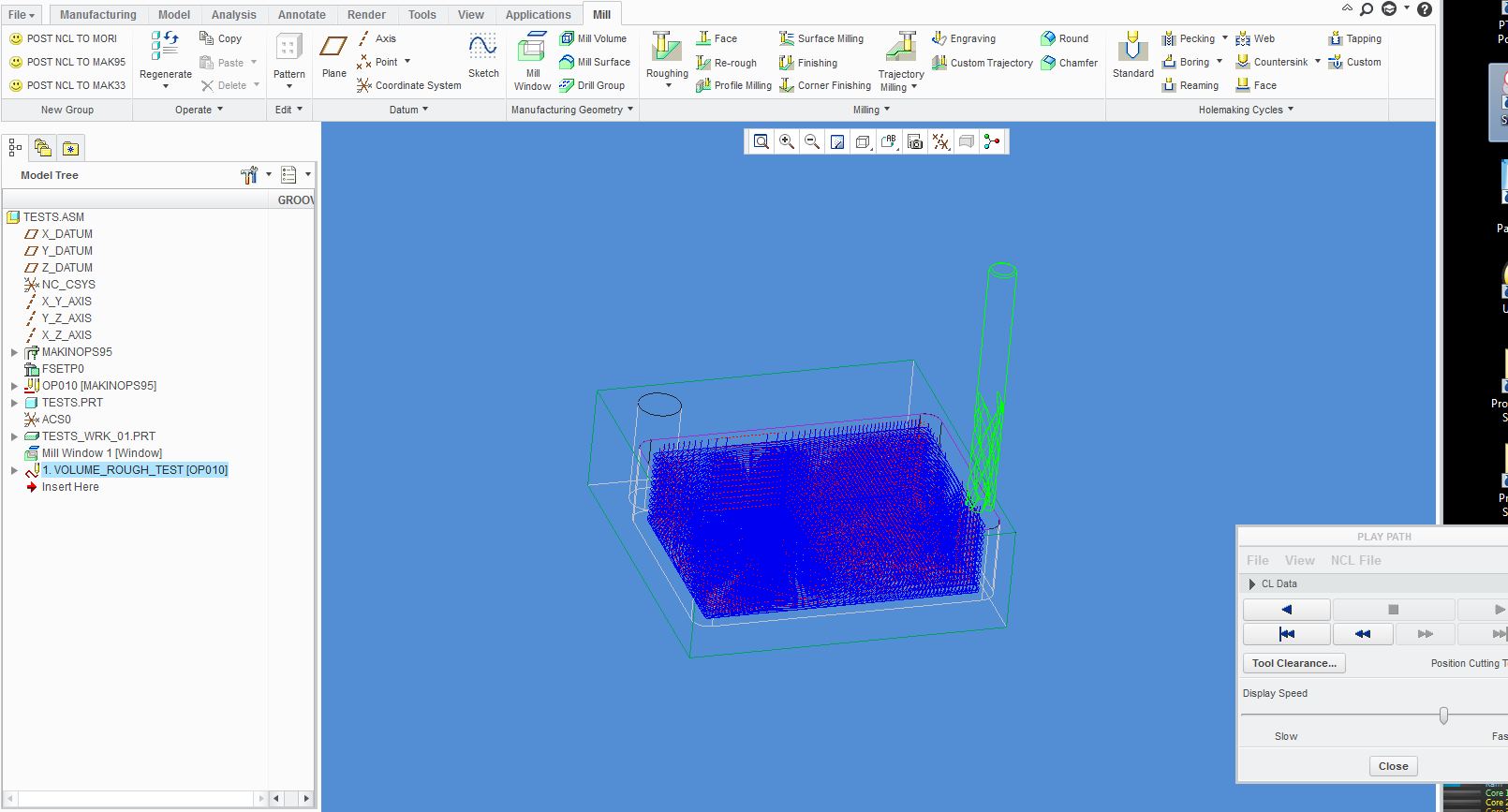
Task: Click the Zoom In magnifier icon
Action: point(787,141)
